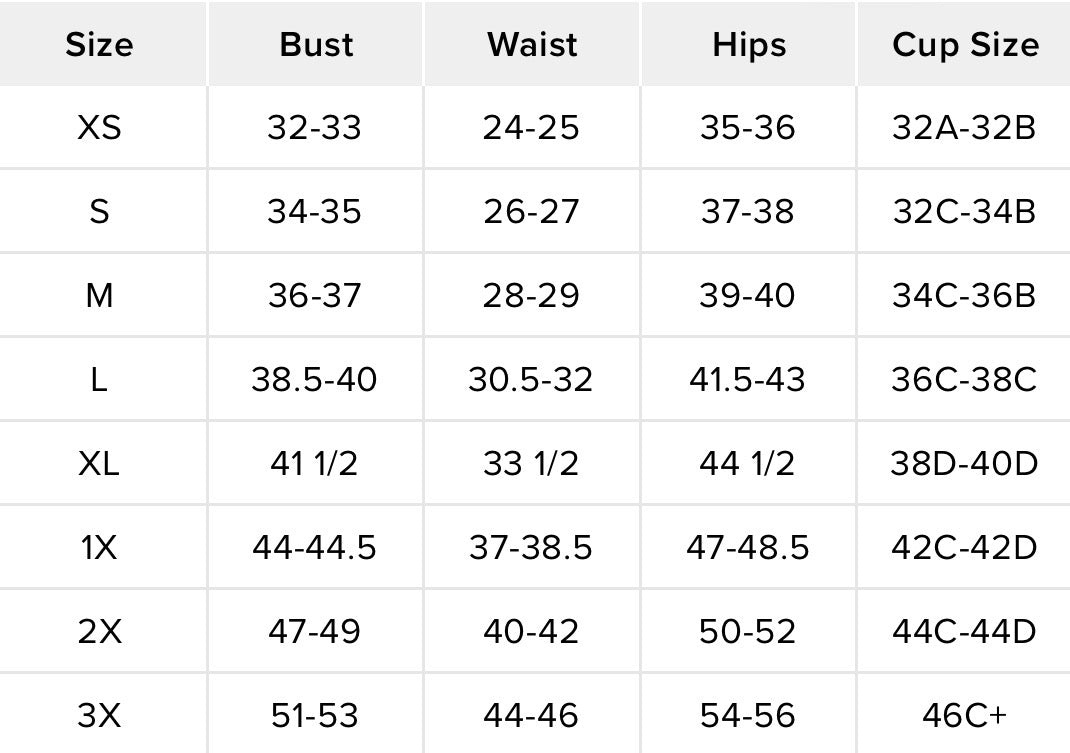Click bust value 34-35 in S row
Image resolution: width=1070 pixels, height=753 pixels.
[314, 212]
